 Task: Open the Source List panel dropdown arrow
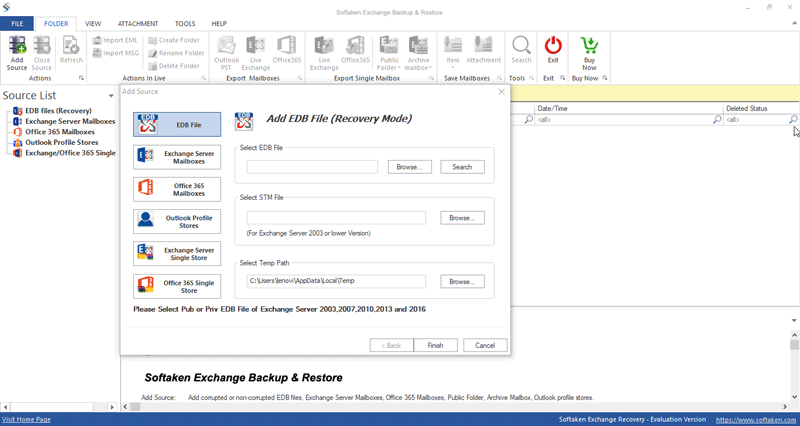click(111, 96)
